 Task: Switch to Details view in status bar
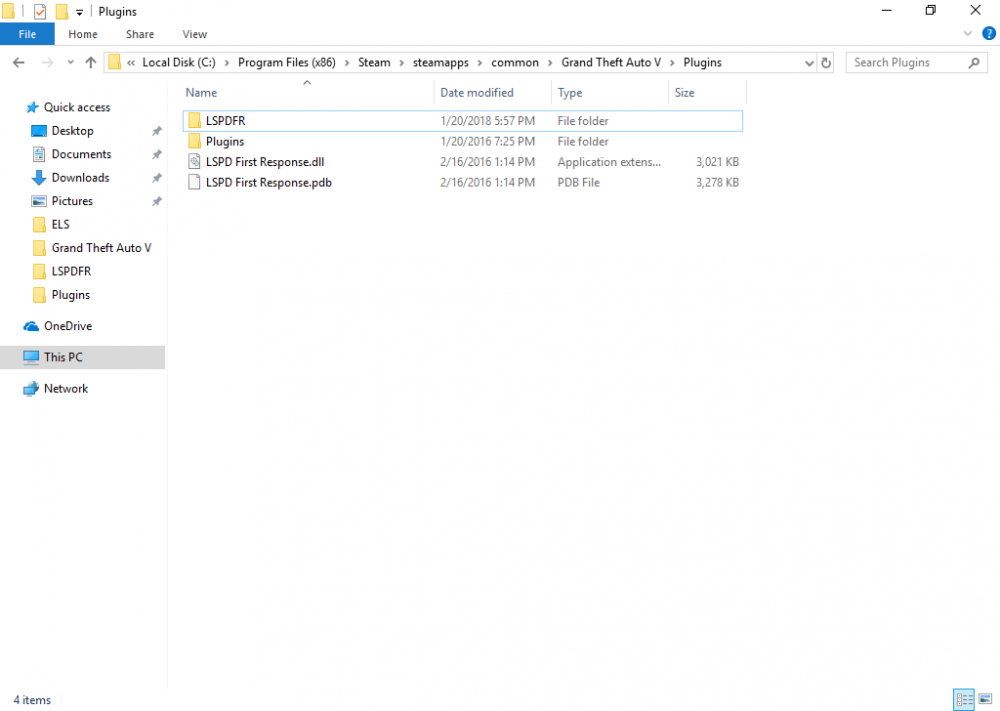(x=964, y=700)
